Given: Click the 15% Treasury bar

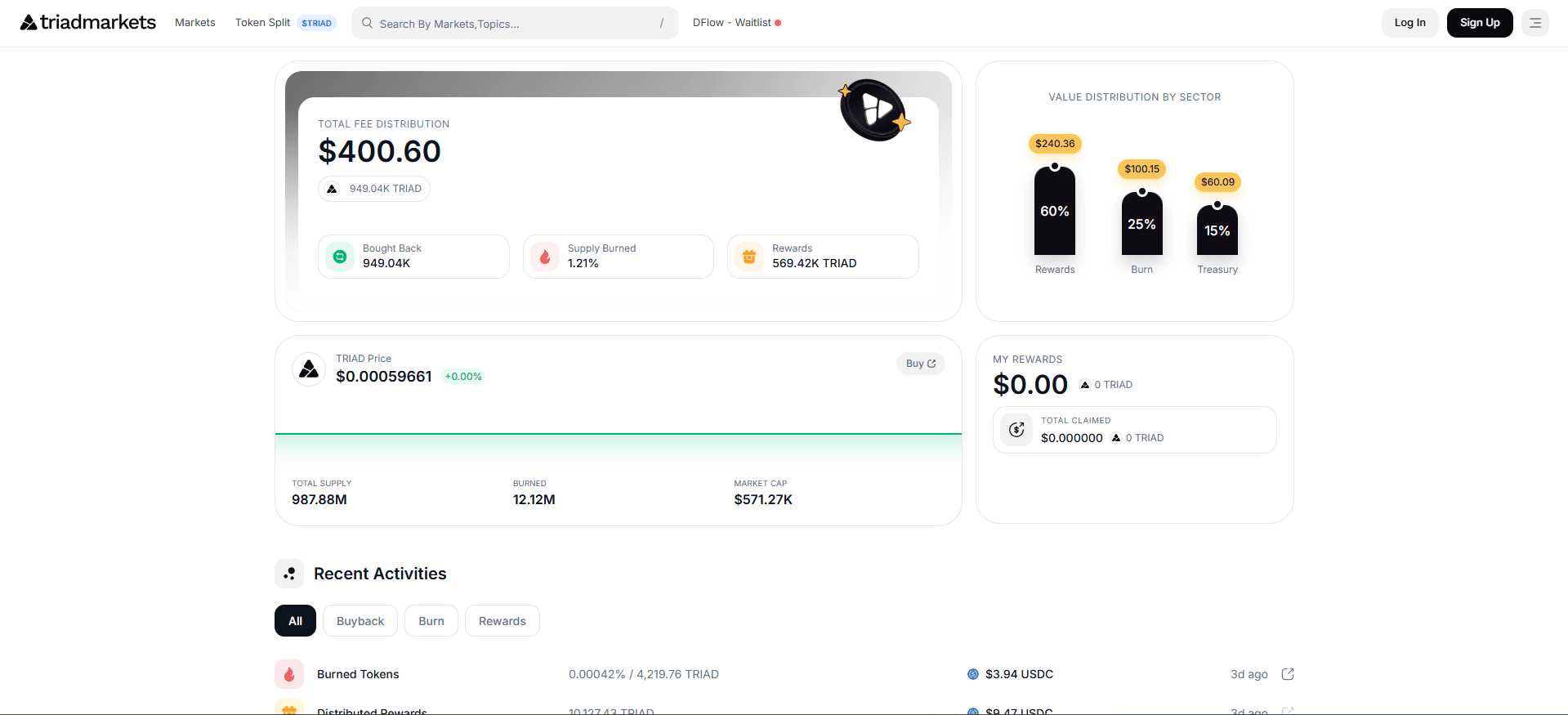Looking at the screenshot, I should [1217, 230].
